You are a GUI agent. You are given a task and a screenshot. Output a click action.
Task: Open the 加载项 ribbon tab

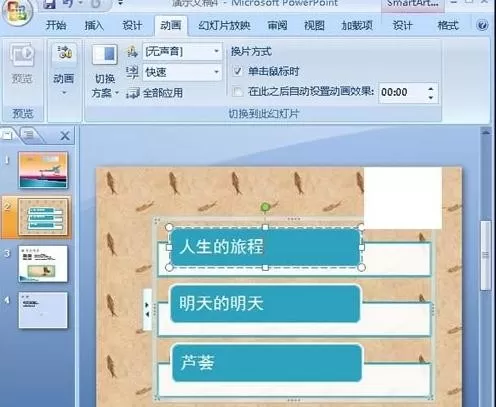tap(357, 25)
